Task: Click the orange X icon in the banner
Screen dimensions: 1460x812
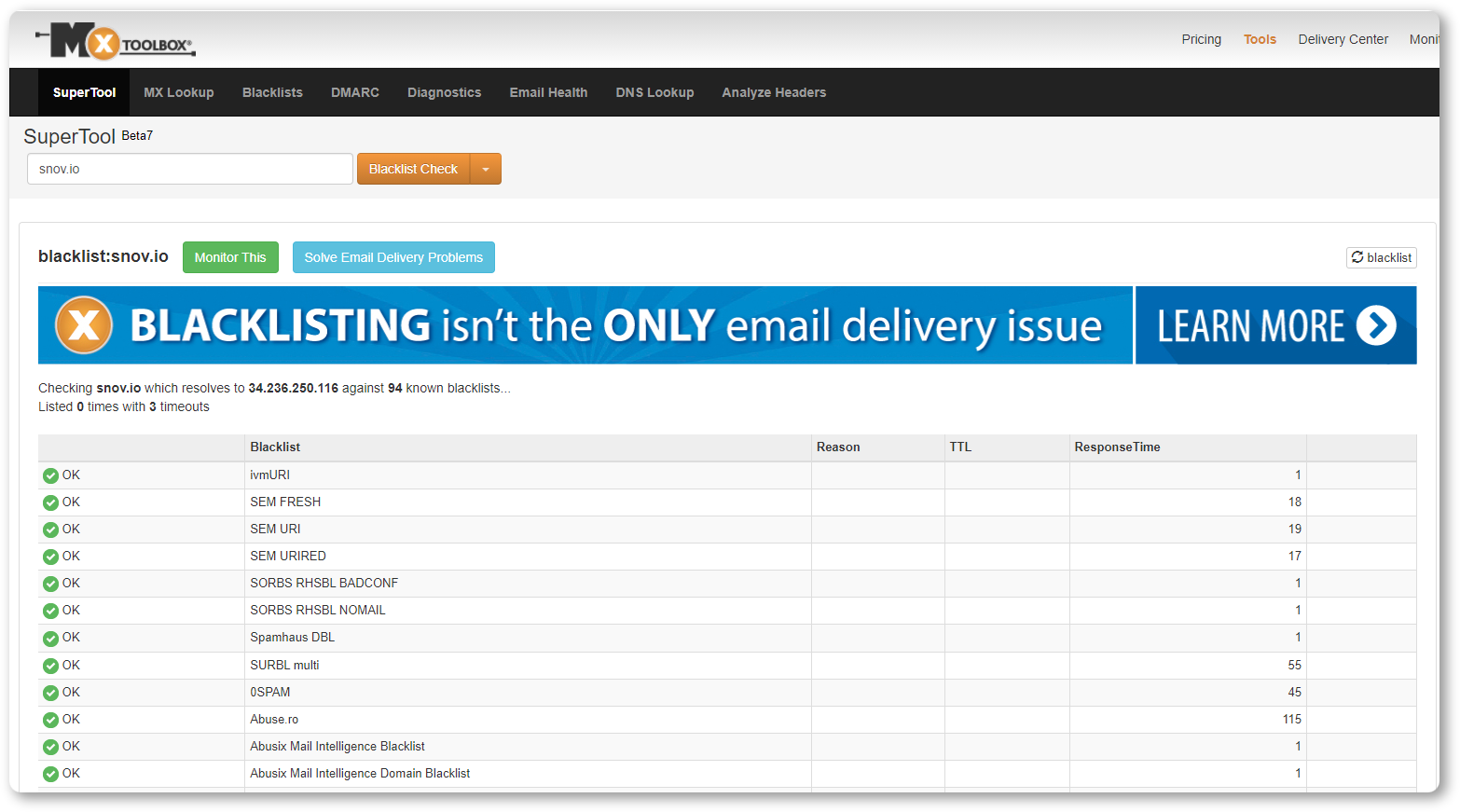Action: pos(84,325)
